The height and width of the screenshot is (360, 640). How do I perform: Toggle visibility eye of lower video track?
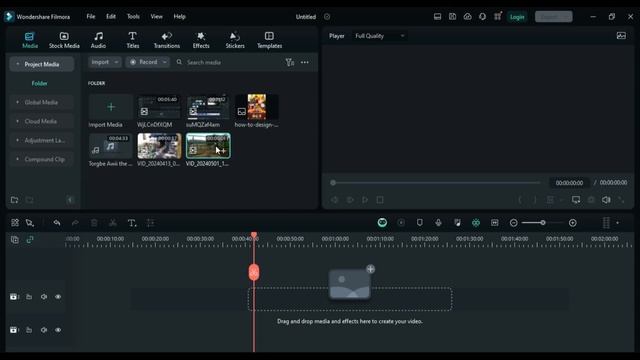click(58, 330)
